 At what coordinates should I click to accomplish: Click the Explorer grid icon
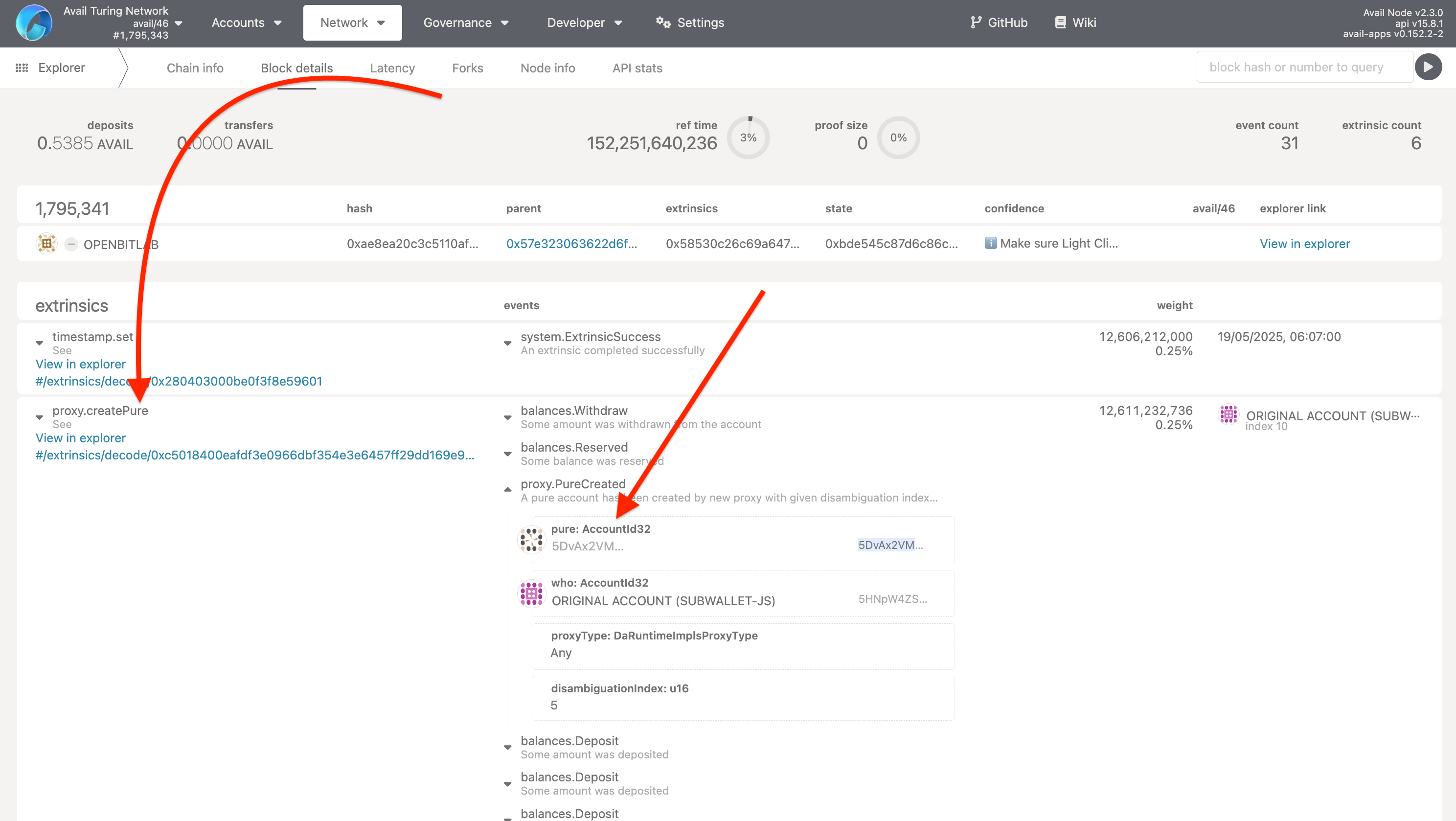click(22, 68)
